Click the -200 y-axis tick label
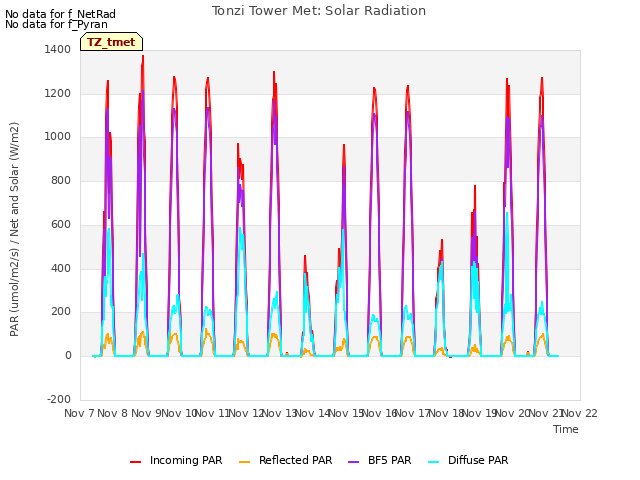The height and width of the screenshot is (480, 640). pos(59,399)
